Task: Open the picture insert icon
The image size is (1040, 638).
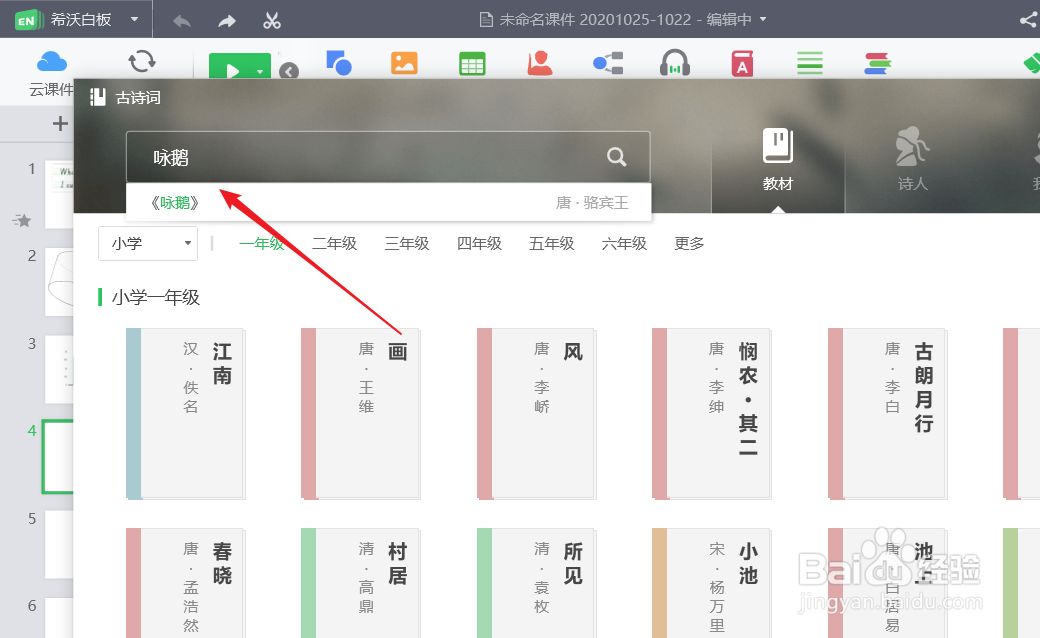Action: point(404,63)
